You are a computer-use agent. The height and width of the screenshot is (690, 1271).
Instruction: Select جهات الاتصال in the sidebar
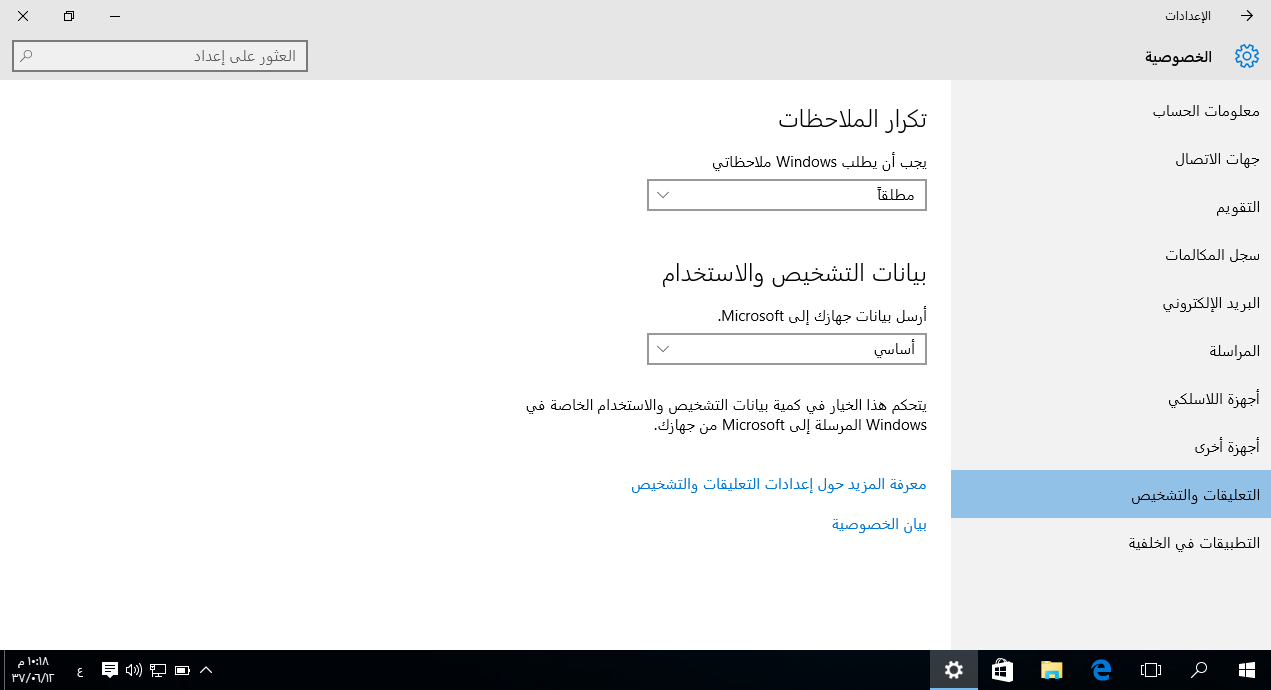click(x=1111, y=159)
